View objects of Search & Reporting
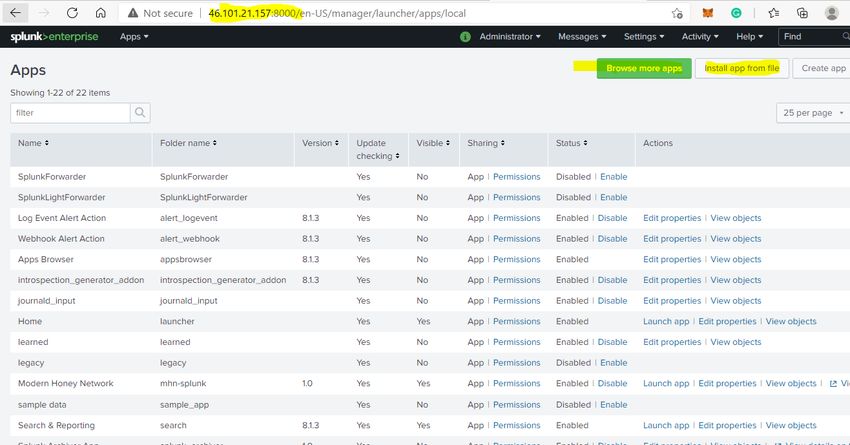The height and width of the screenshot is (445, 850). [x=791, y=425]
